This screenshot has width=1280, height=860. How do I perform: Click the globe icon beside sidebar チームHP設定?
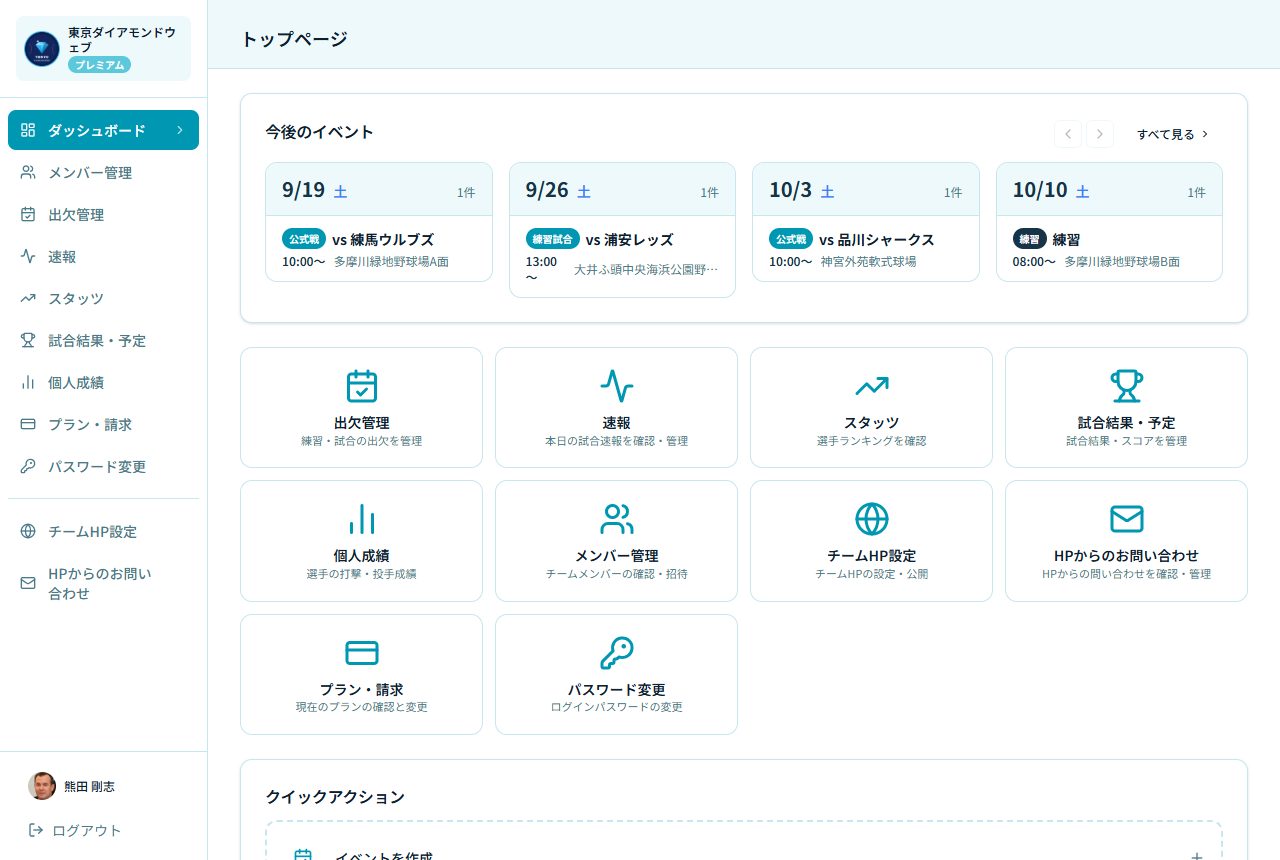coord(28,532)
